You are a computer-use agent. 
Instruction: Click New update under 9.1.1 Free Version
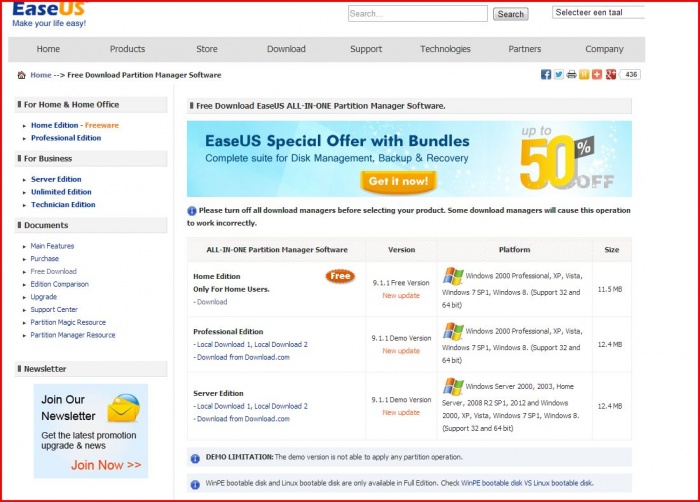coord(401,296)
